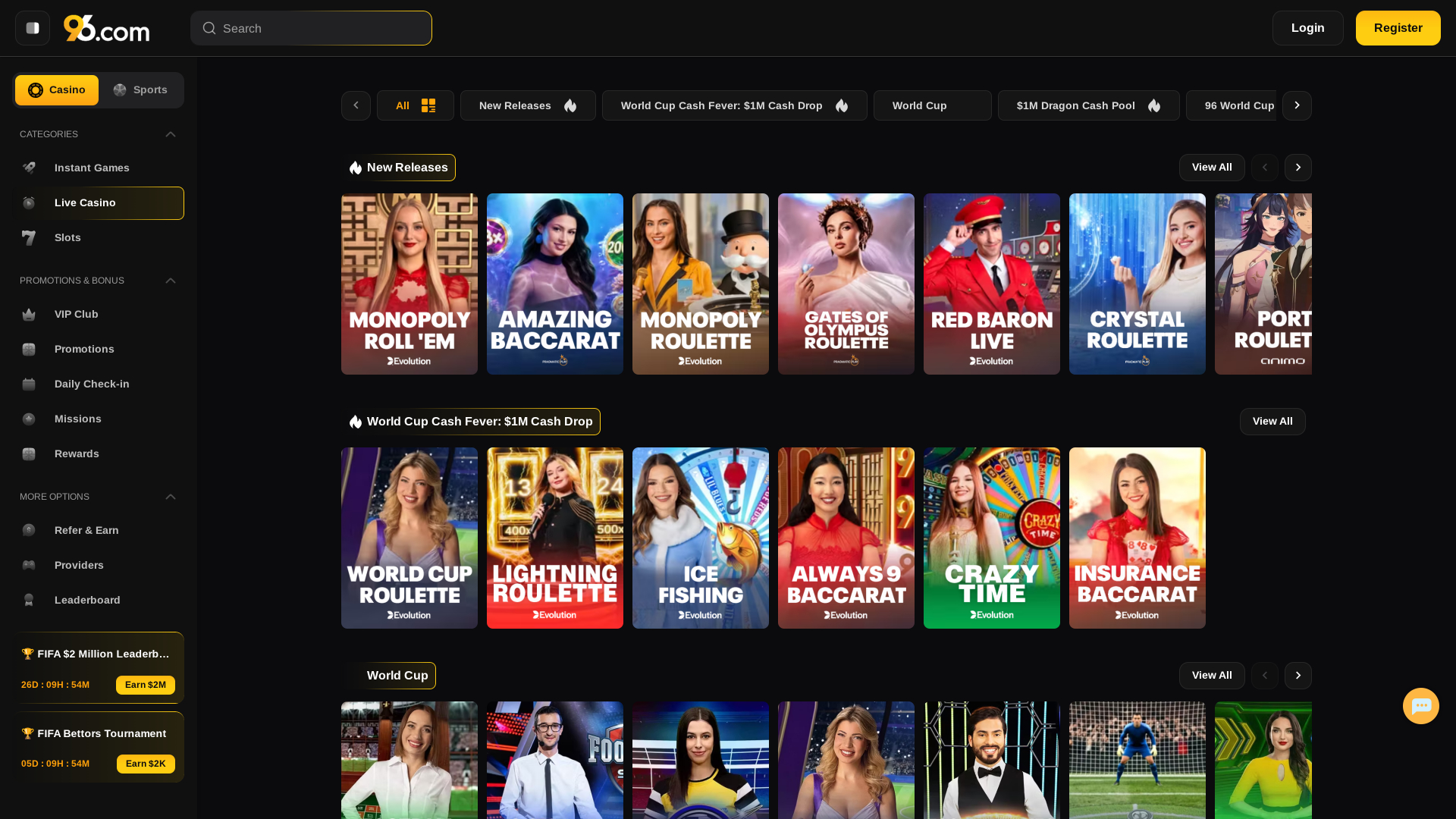This screenshot has height=819, width=1456.
Task: Click the Daily Check-in calendar icon
Action: point(29,384)
